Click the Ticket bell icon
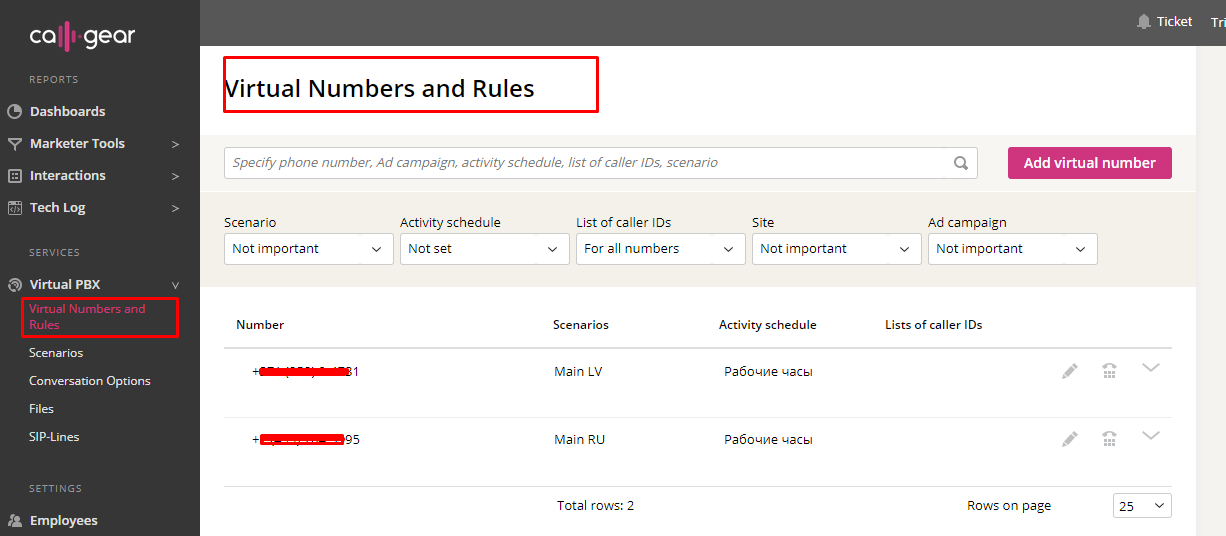Viewport: 1226px width, 536px height. (x=1144, y=21)
